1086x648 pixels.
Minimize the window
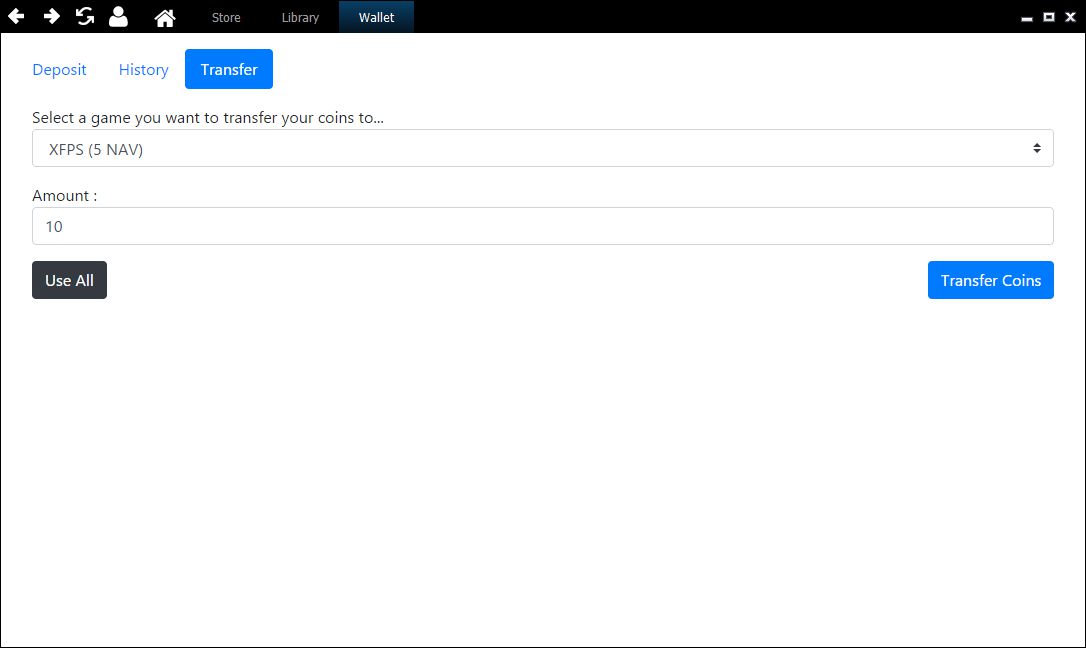click(x=1027, y=17)
